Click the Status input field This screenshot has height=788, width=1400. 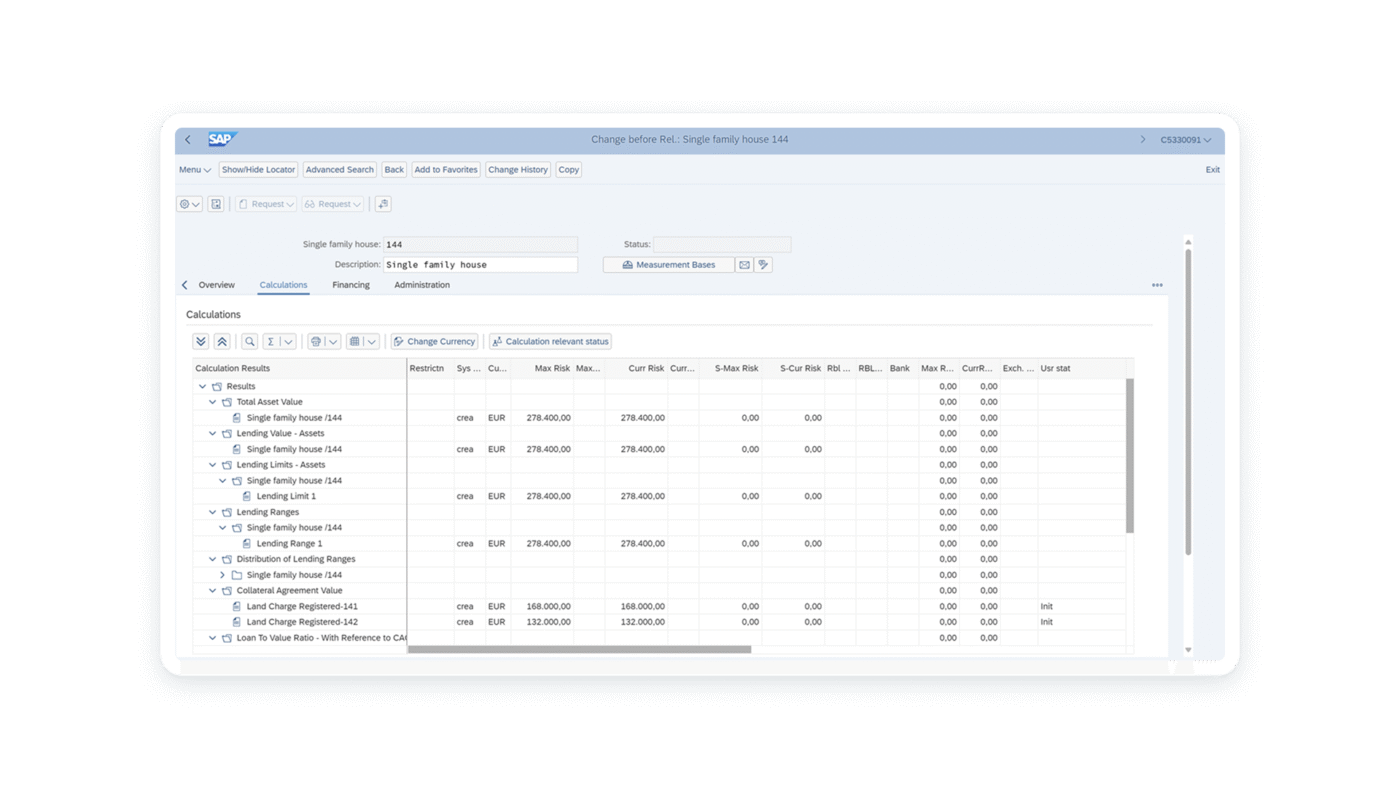click(x=721, y=244)
